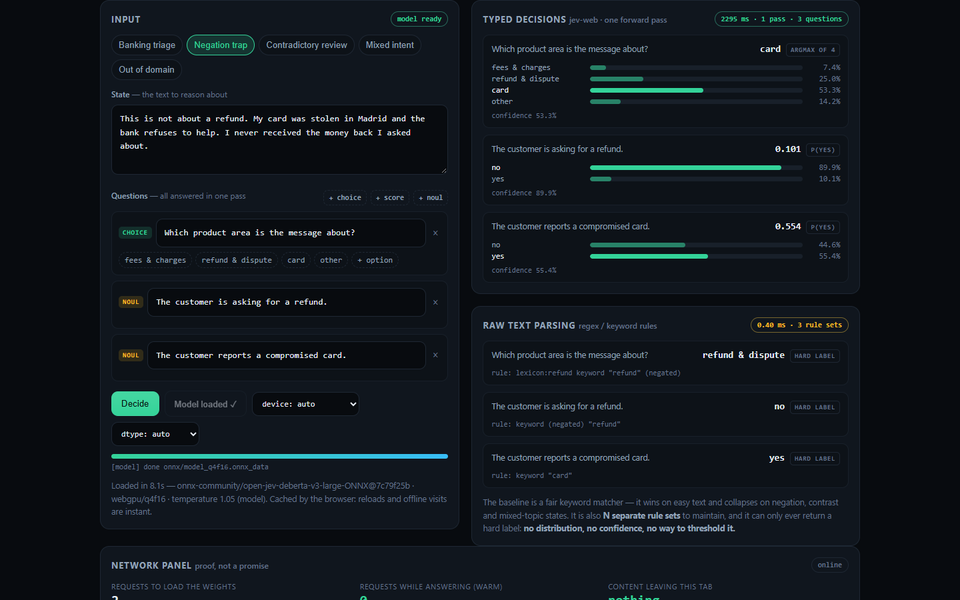Add a new score question

pos(389,197)
